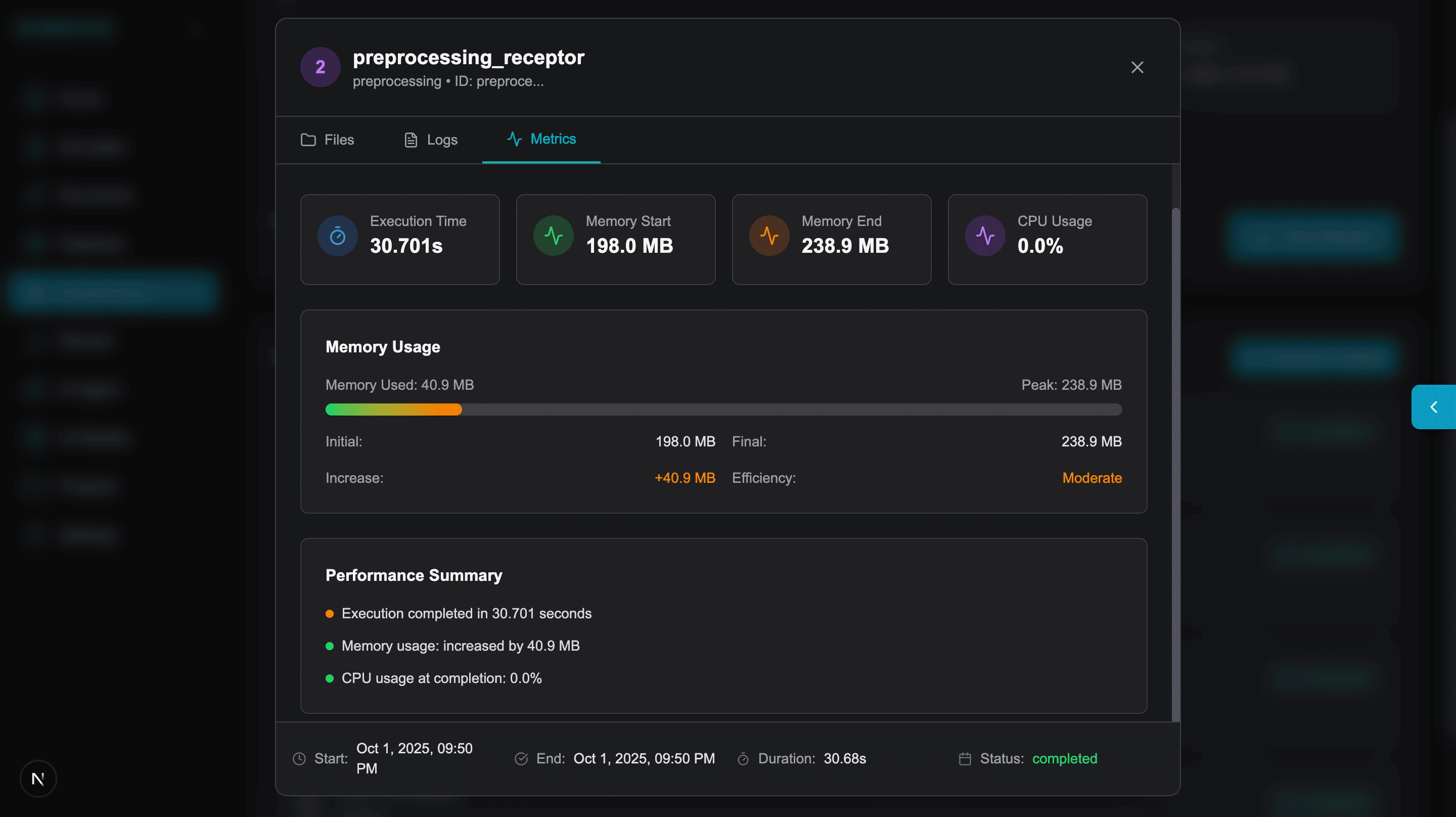Click the calendar icon beside Status

point(966,758)
